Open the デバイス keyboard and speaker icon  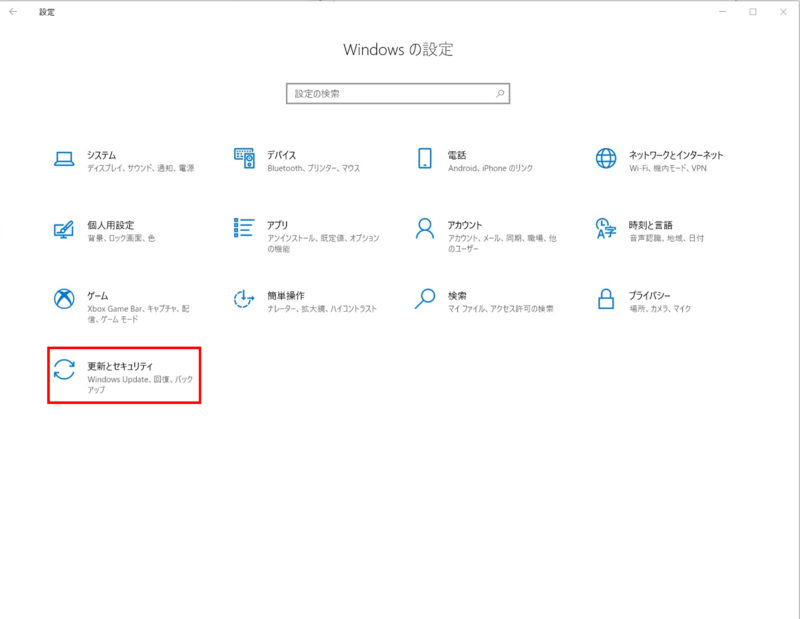244,158
